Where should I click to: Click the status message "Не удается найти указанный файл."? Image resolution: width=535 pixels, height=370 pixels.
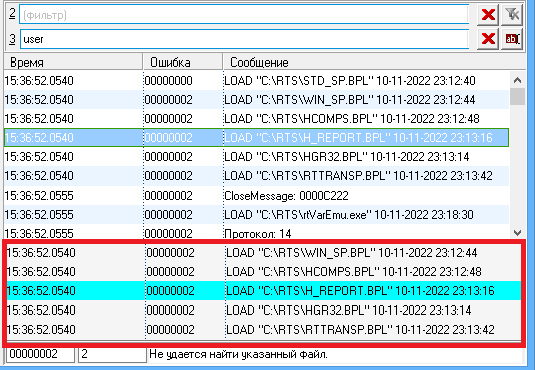click(238, 354)
